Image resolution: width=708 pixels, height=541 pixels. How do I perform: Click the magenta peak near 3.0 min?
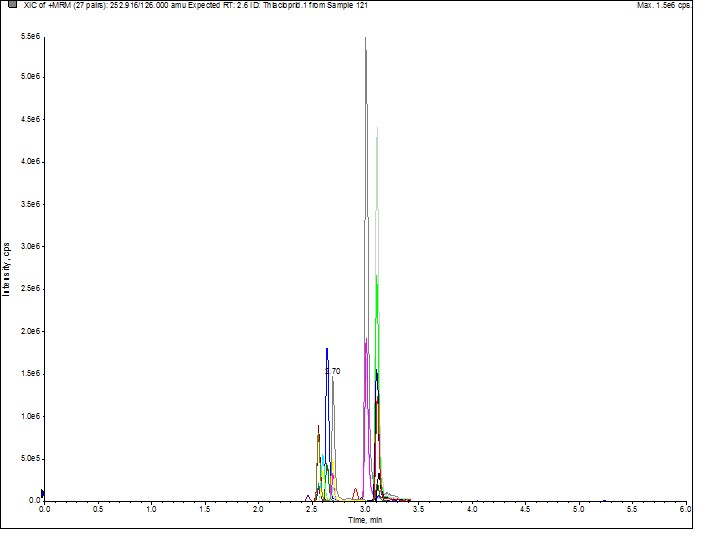[367, 341]
